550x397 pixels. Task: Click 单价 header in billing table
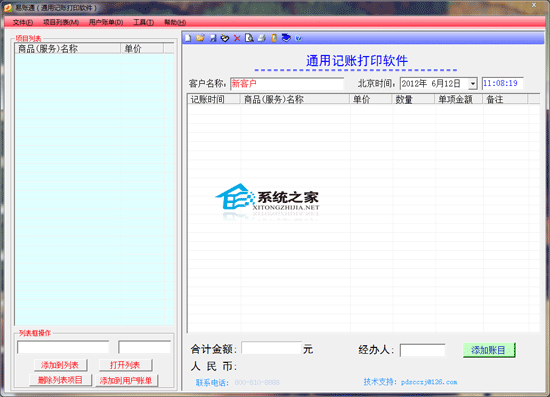pos(371,99)
